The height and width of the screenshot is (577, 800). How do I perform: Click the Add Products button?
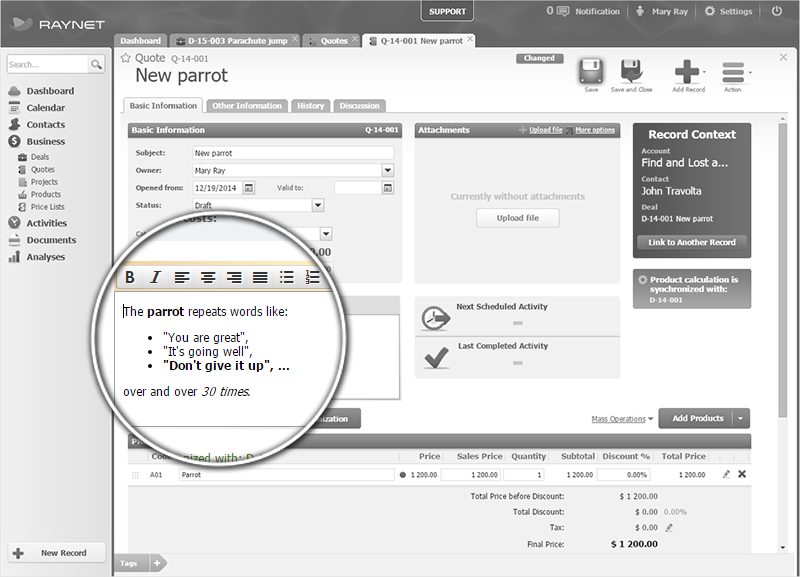[x=697, y=418]
